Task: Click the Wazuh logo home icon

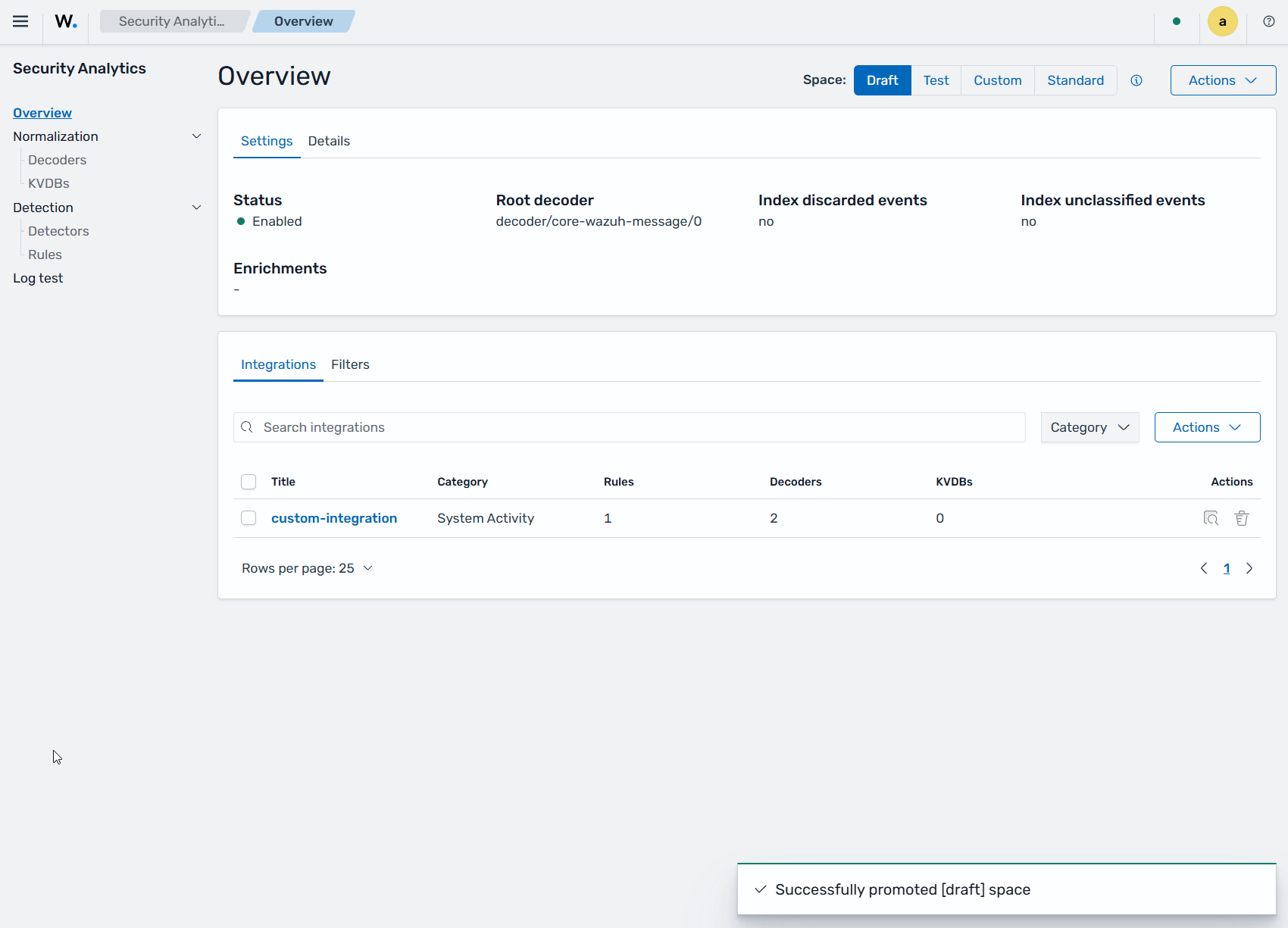Action: 66,21
